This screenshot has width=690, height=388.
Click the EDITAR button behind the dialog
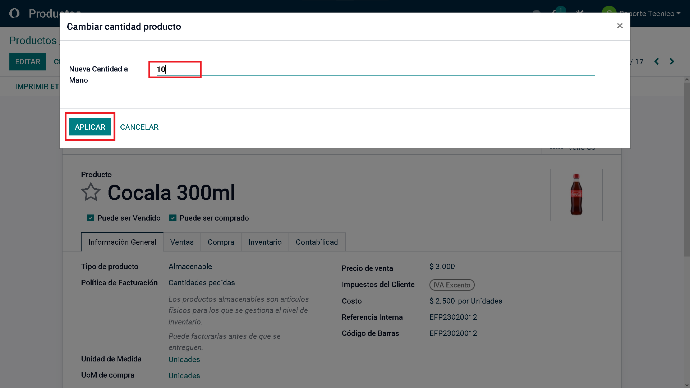(x=28, y=62)
